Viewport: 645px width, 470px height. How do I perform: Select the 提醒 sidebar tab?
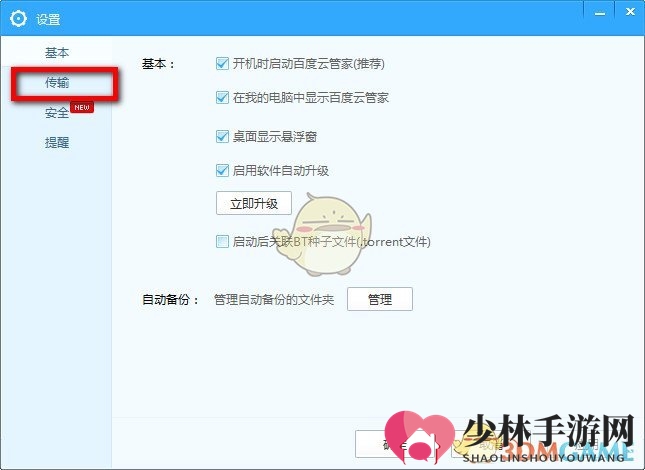pyautogui.click(x=57, y=143)
